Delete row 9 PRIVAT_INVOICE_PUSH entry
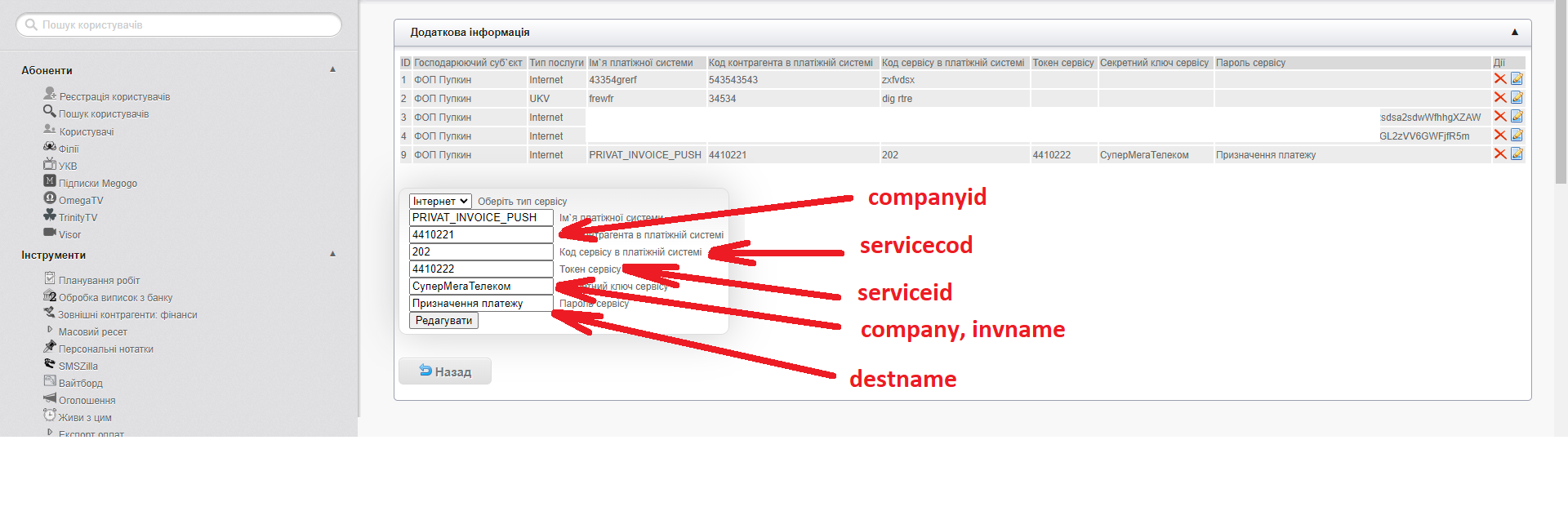Viewport: 1568px width, 529px height. pos(1499,154)
